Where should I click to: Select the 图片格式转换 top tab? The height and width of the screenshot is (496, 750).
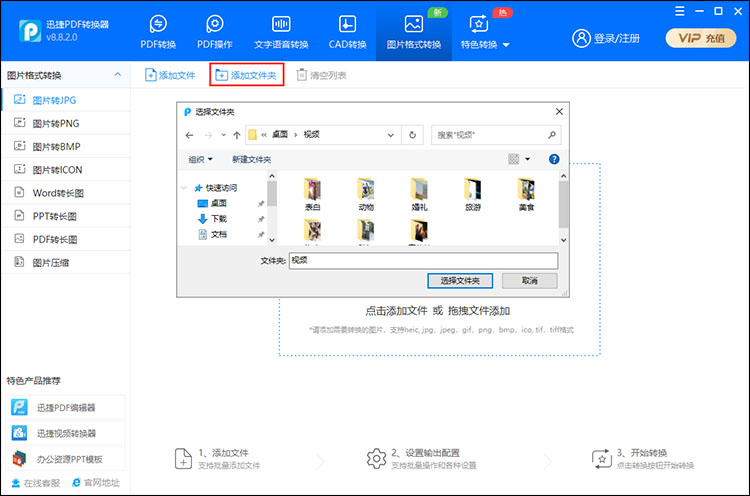coord(414,32)
